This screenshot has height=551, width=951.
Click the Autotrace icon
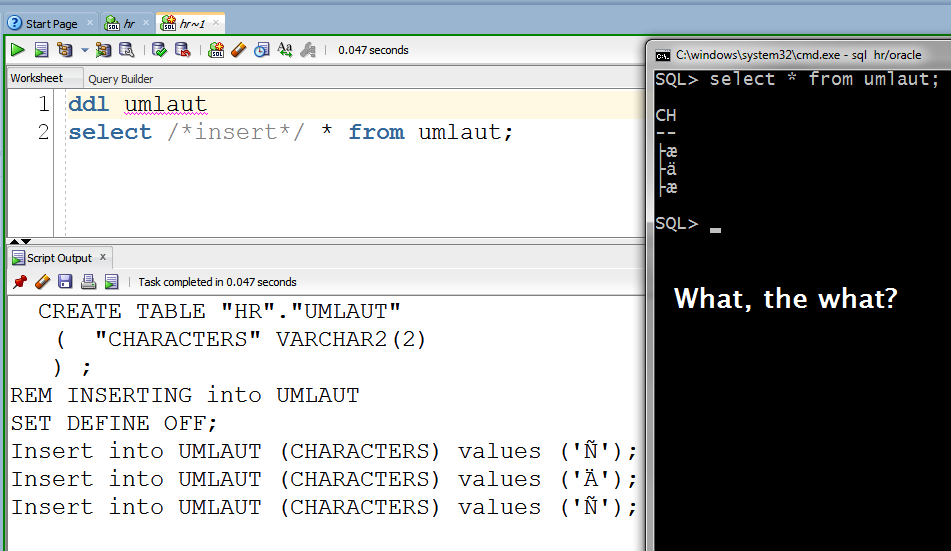tap(103, 50)
